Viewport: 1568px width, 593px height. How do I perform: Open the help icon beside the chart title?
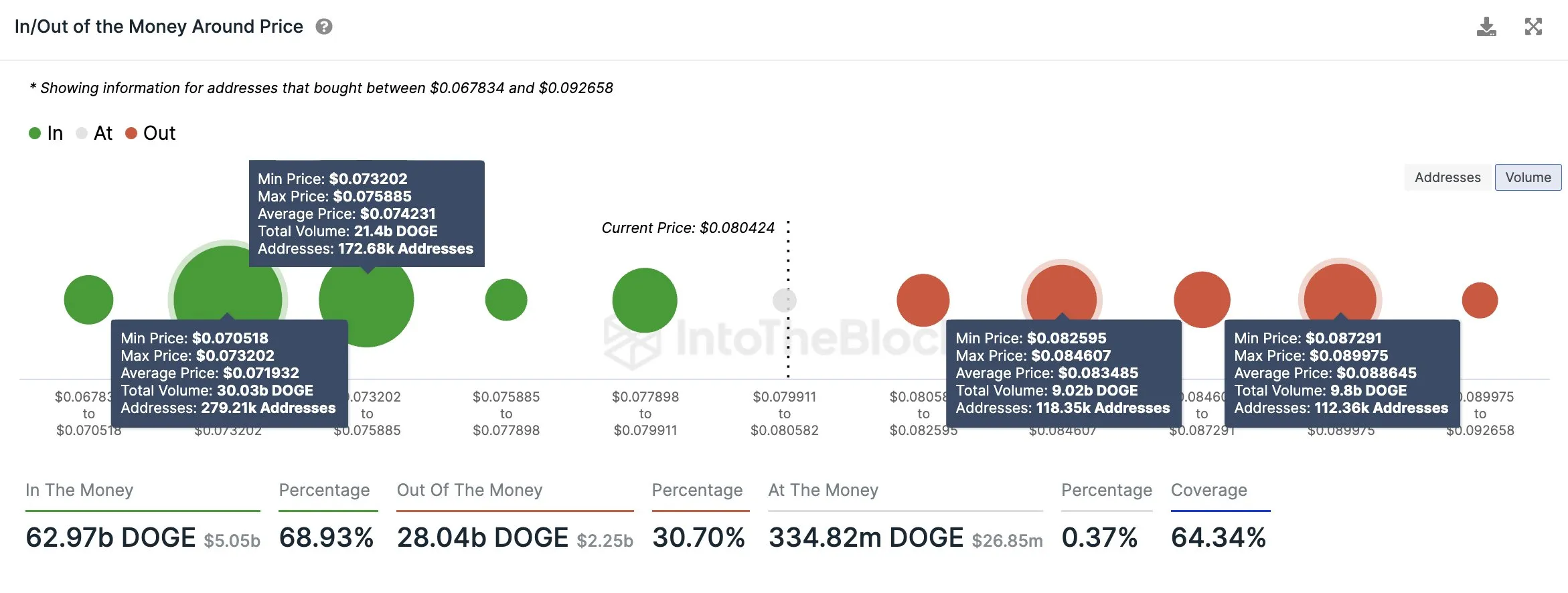tap(324, 27)
